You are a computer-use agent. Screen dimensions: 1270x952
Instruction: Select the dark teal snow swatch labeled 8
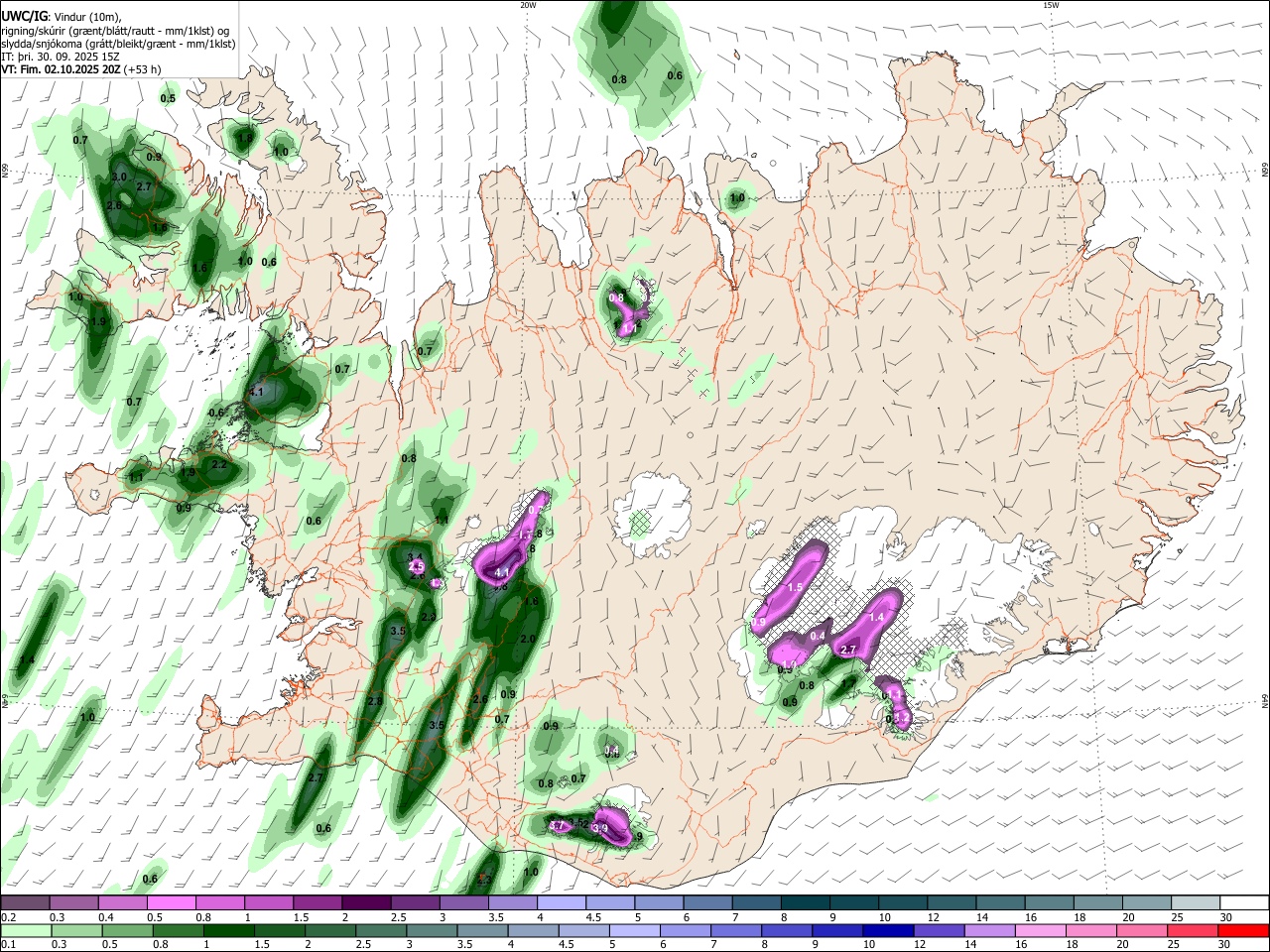point(803,903)
